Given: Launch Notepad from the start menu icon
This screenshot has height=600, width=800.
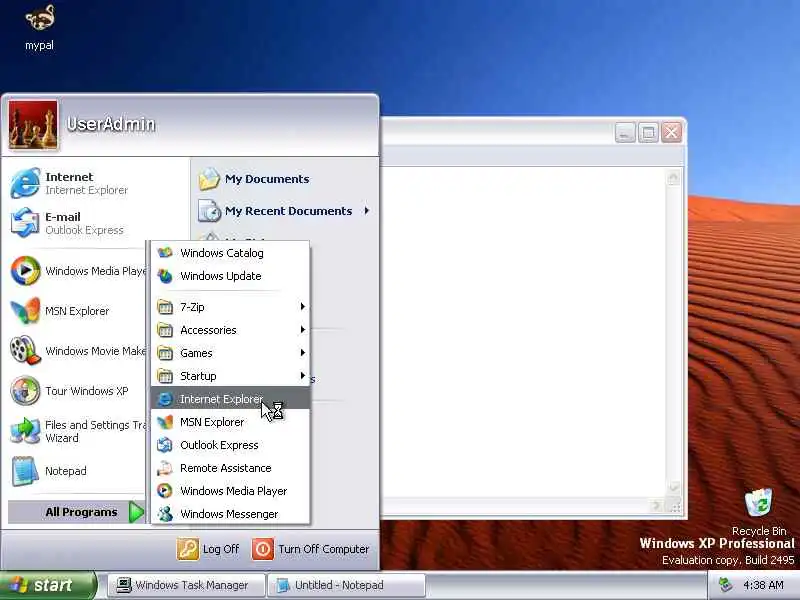Looking at the screenshot, I should pyautogui.click(x=25, y=471).
